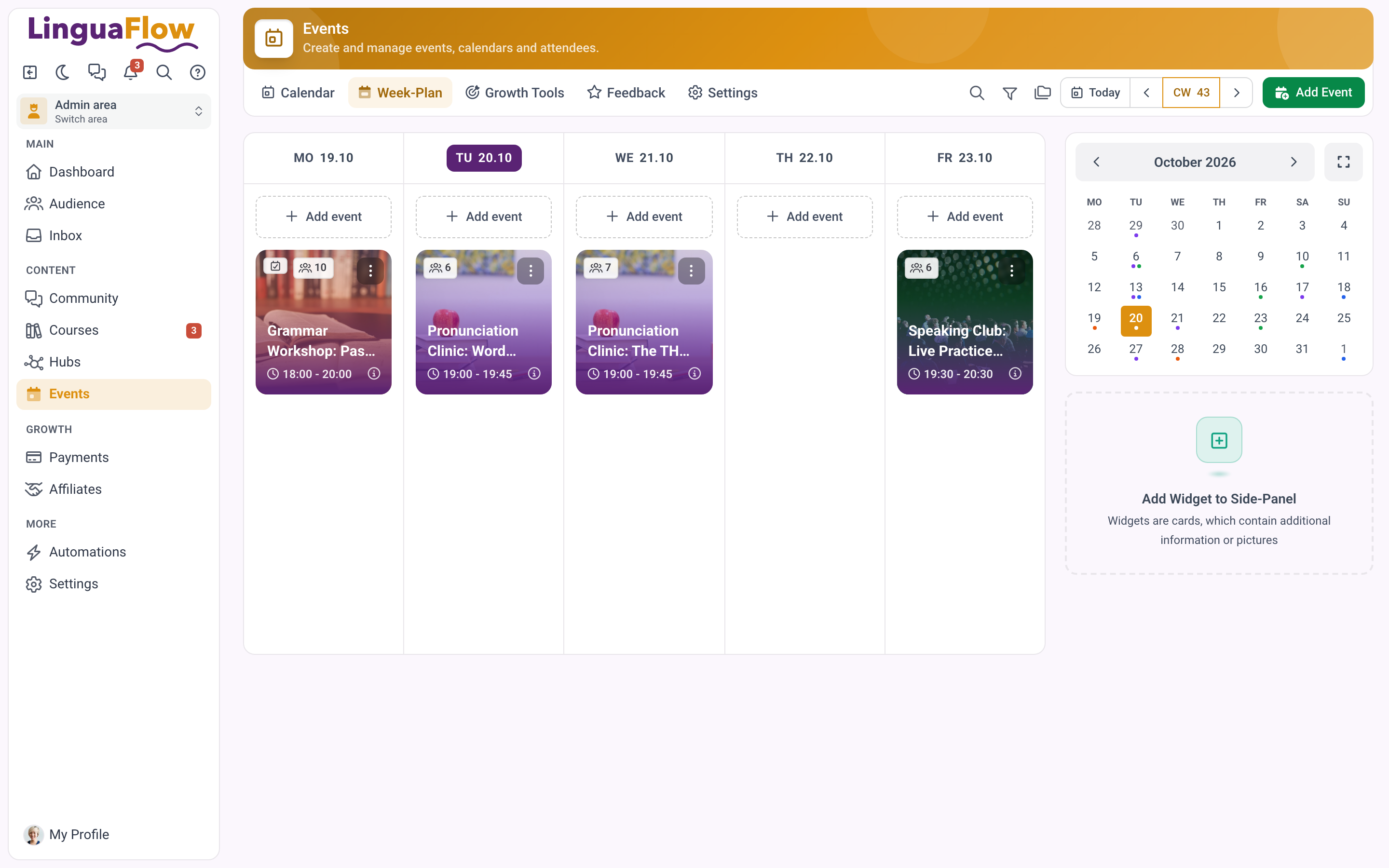Screen dimensions: 1389x868
Task: Click the events toolbar search icon
Action: [977, 93]
